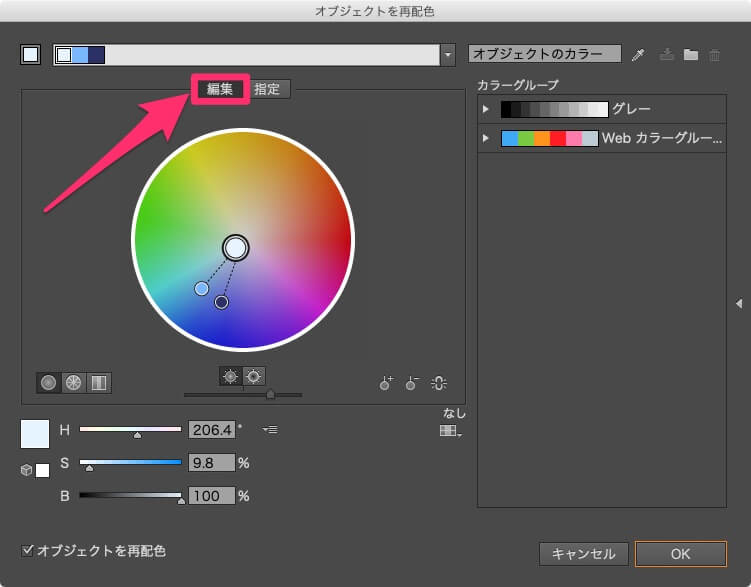
Task: Toggle the link harmony colors icon
Action: [x=439, y=383]
